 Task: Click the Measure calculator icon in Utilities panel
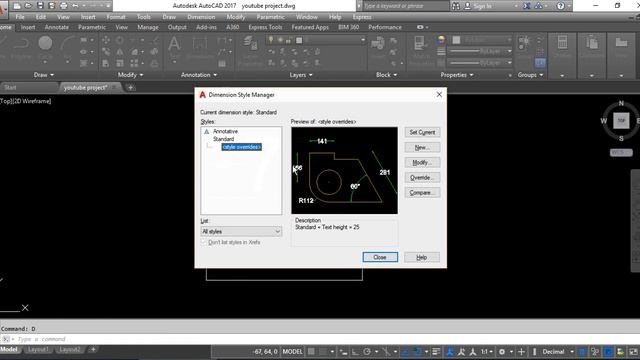pyautogui.click(x=562, y=42)
